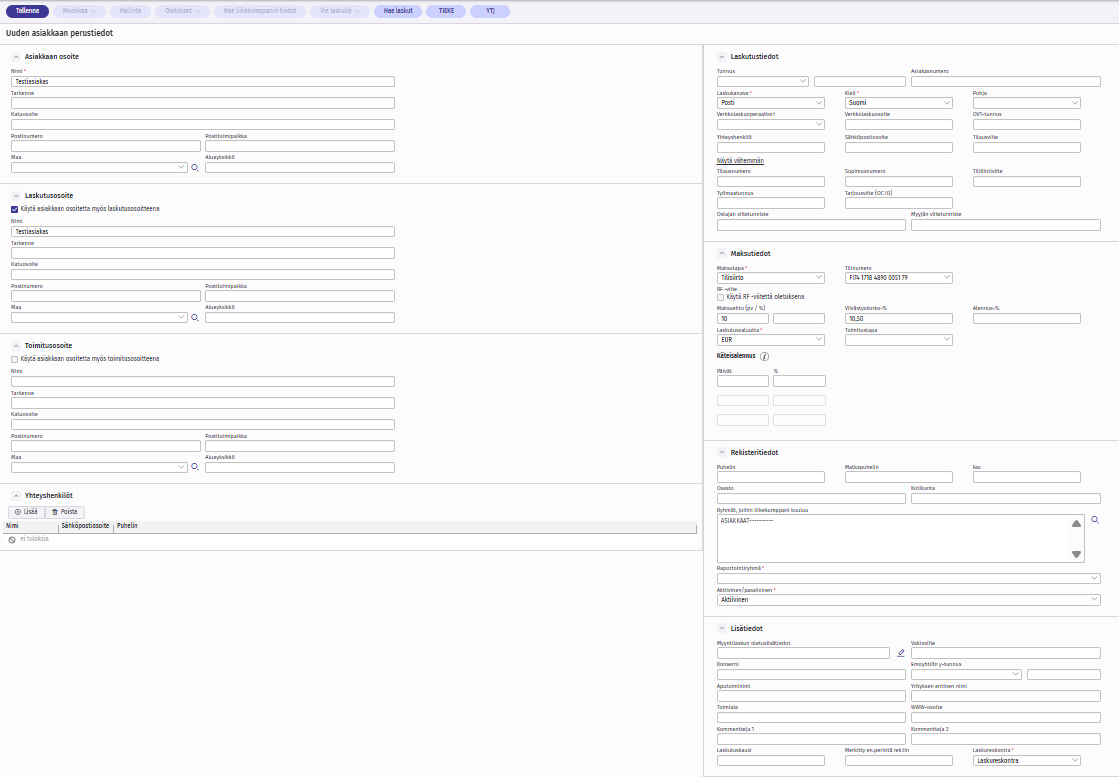Click the search icon beside customer address Maa
The height and width of the screenshot is (777, 1119).
point(195,168)
